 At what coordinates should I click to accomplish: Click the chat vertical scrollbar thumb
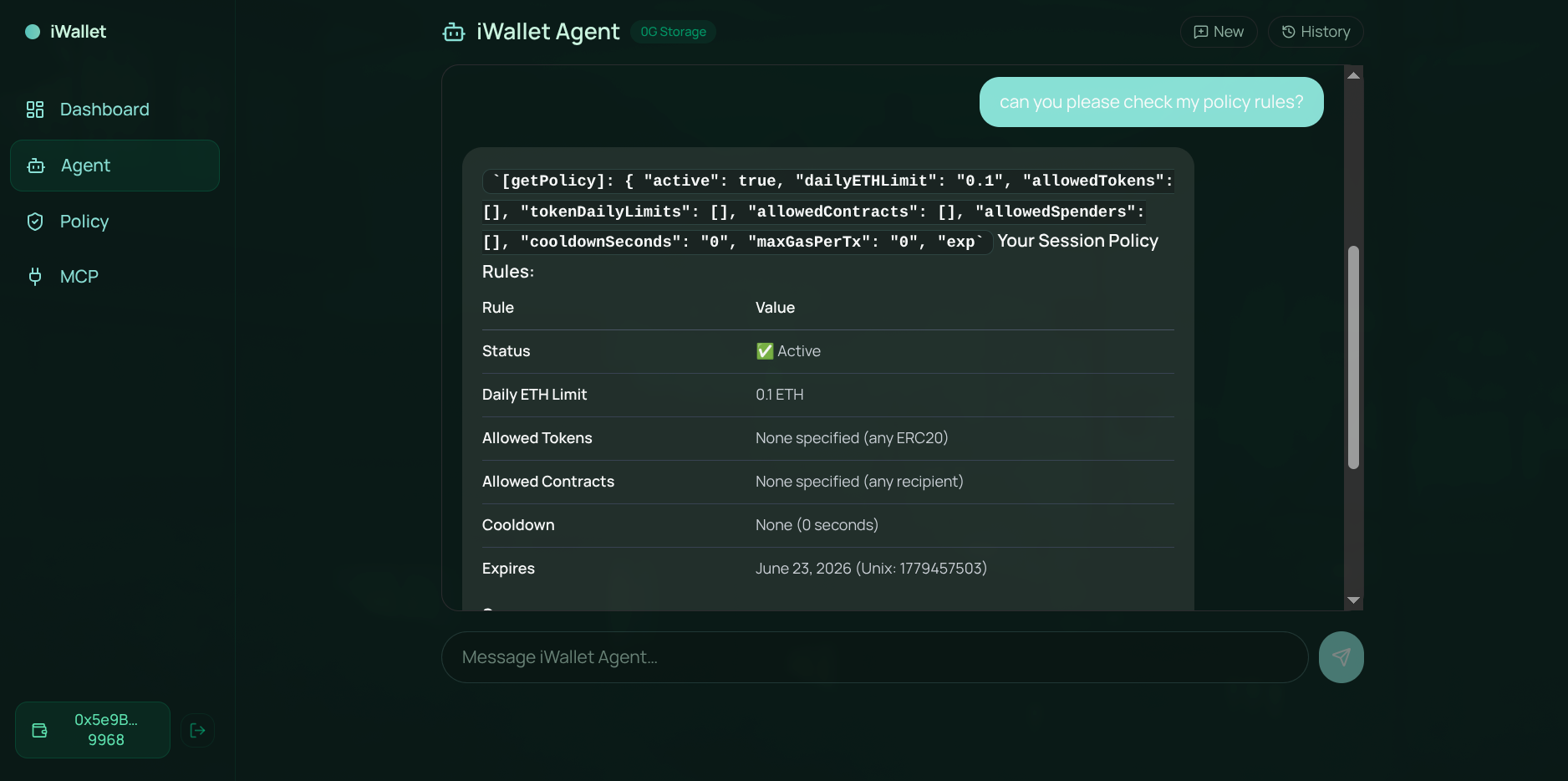1354,357
